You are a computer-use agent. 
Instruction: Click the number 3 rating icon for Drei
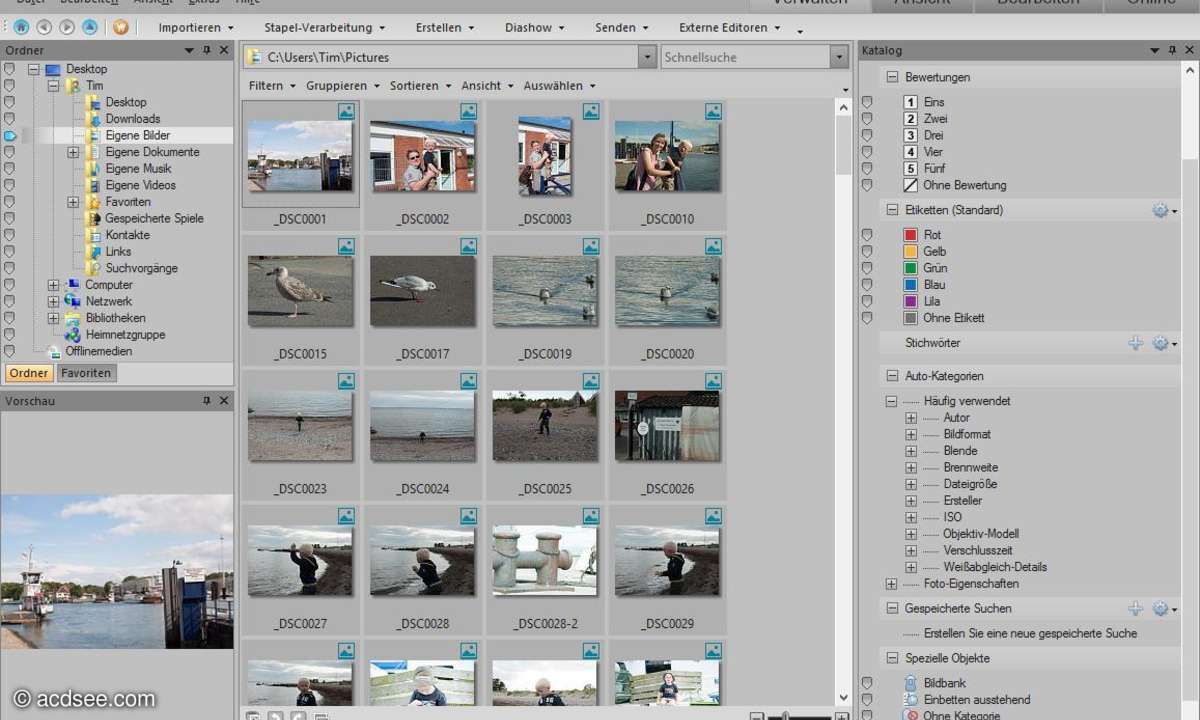(x=910, y=135)
